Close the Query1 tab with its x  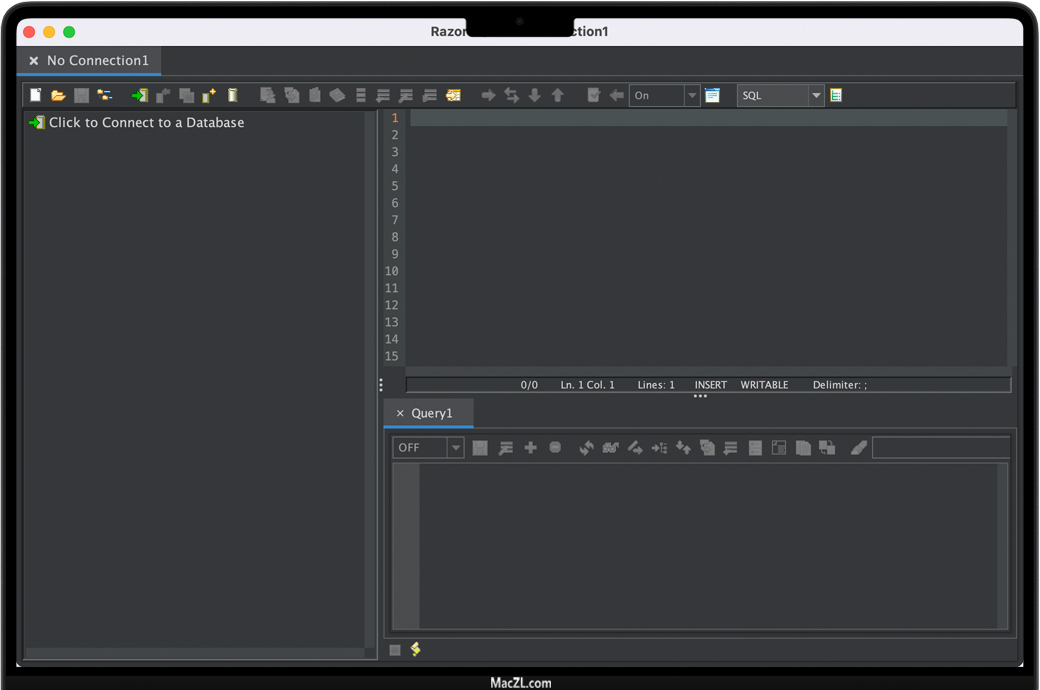point(400,413)
